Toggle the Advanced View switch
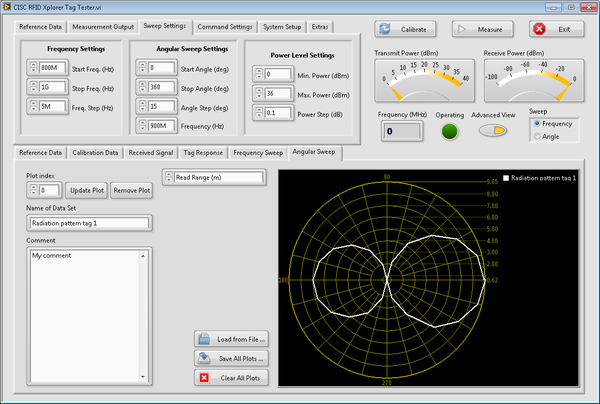Viewport: 600px width, 404px height. click(491, 132)
